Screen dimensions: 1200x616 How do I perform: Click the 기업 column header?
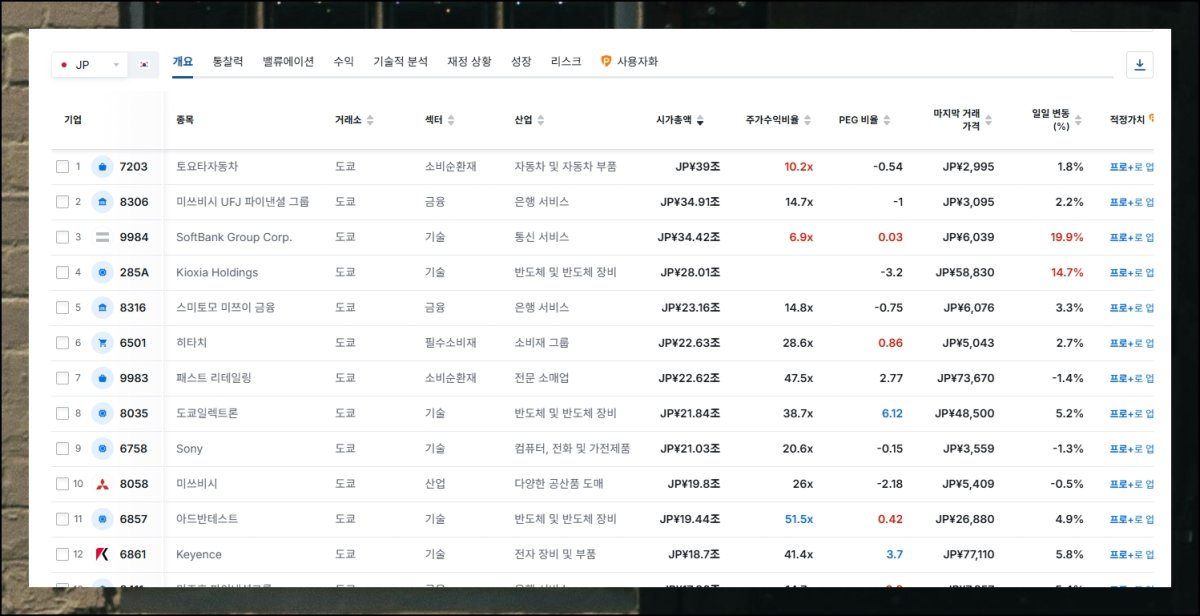click(73, 120)
